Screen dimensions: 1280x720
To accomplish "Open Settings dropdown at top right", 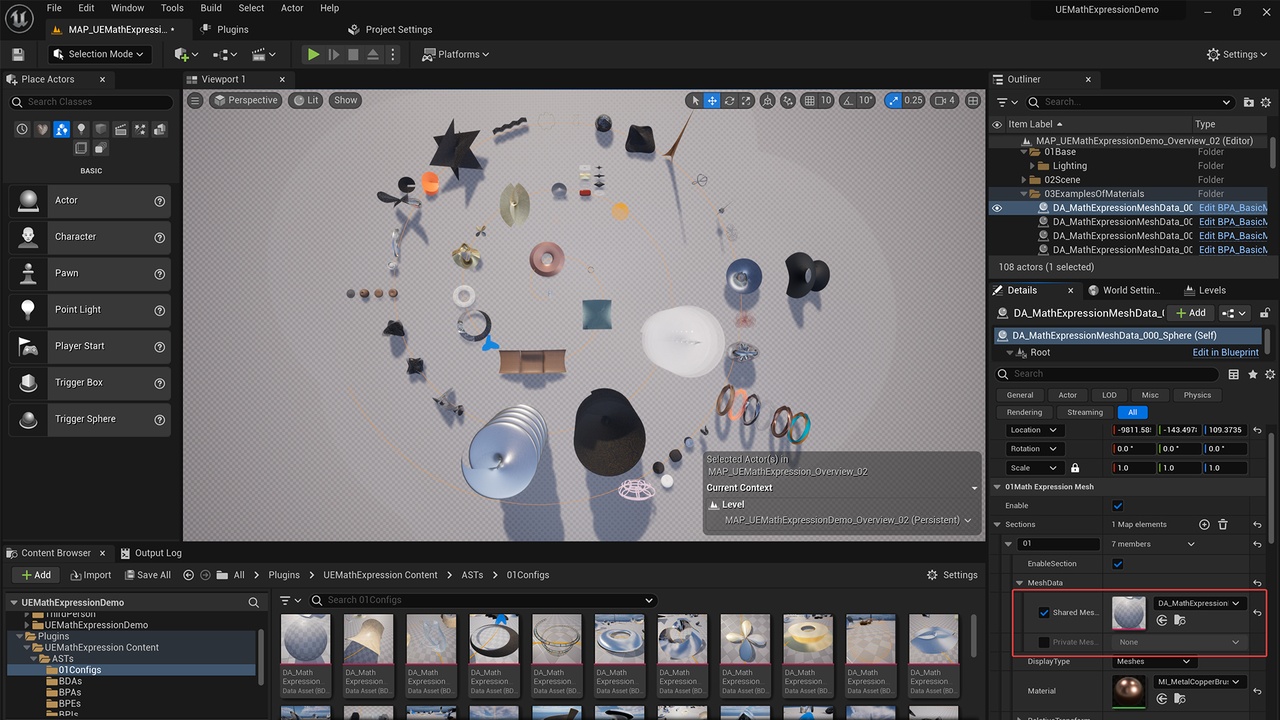I will point(1238,54).
